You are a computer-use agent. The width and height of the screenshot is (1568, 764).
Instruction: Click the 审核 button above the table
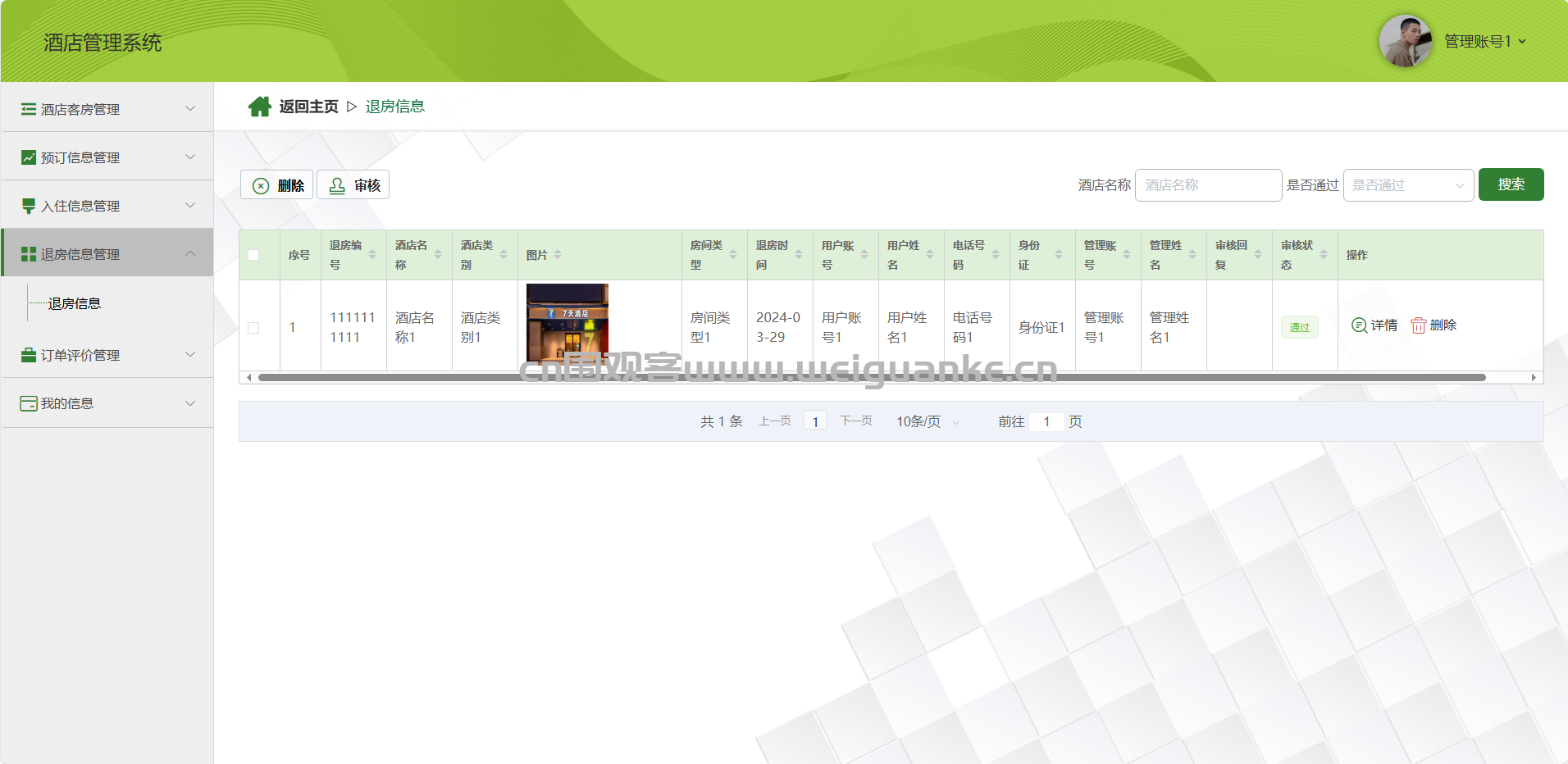pyautogui.click(x=353, y=185)
